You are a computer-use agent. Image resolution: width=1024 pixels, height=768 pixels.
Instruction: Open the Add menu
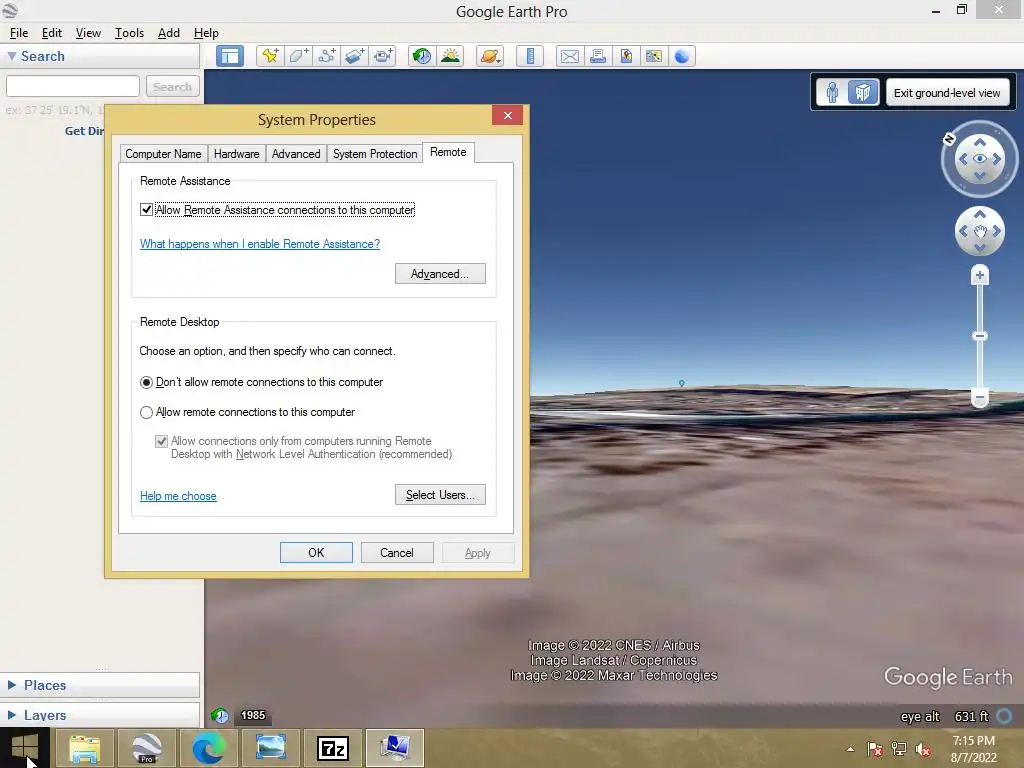click(168, 33)
